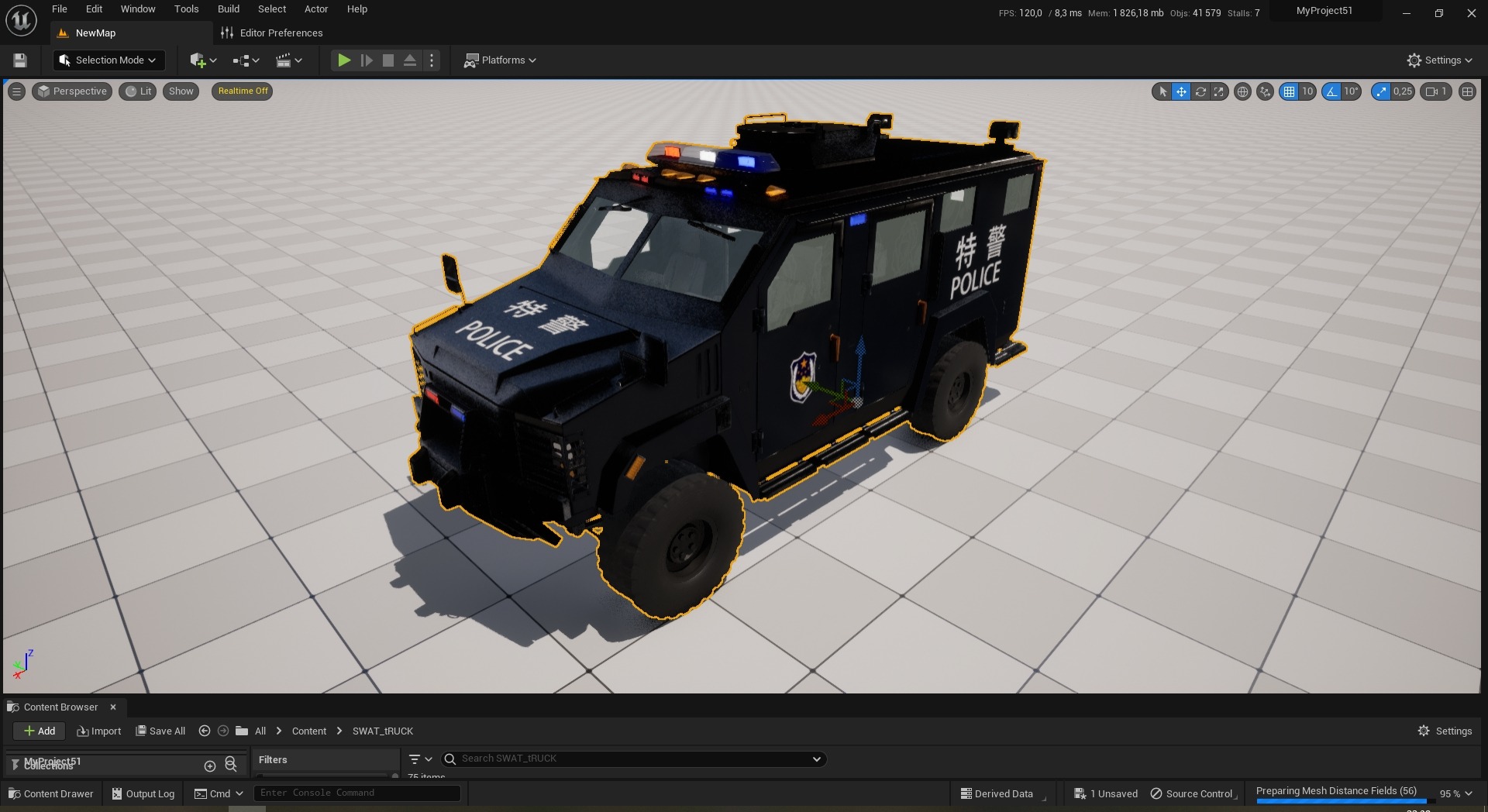
Task: Open the Selection Mode dropdown
Action: pyautogui.click(x=108, y=60)
